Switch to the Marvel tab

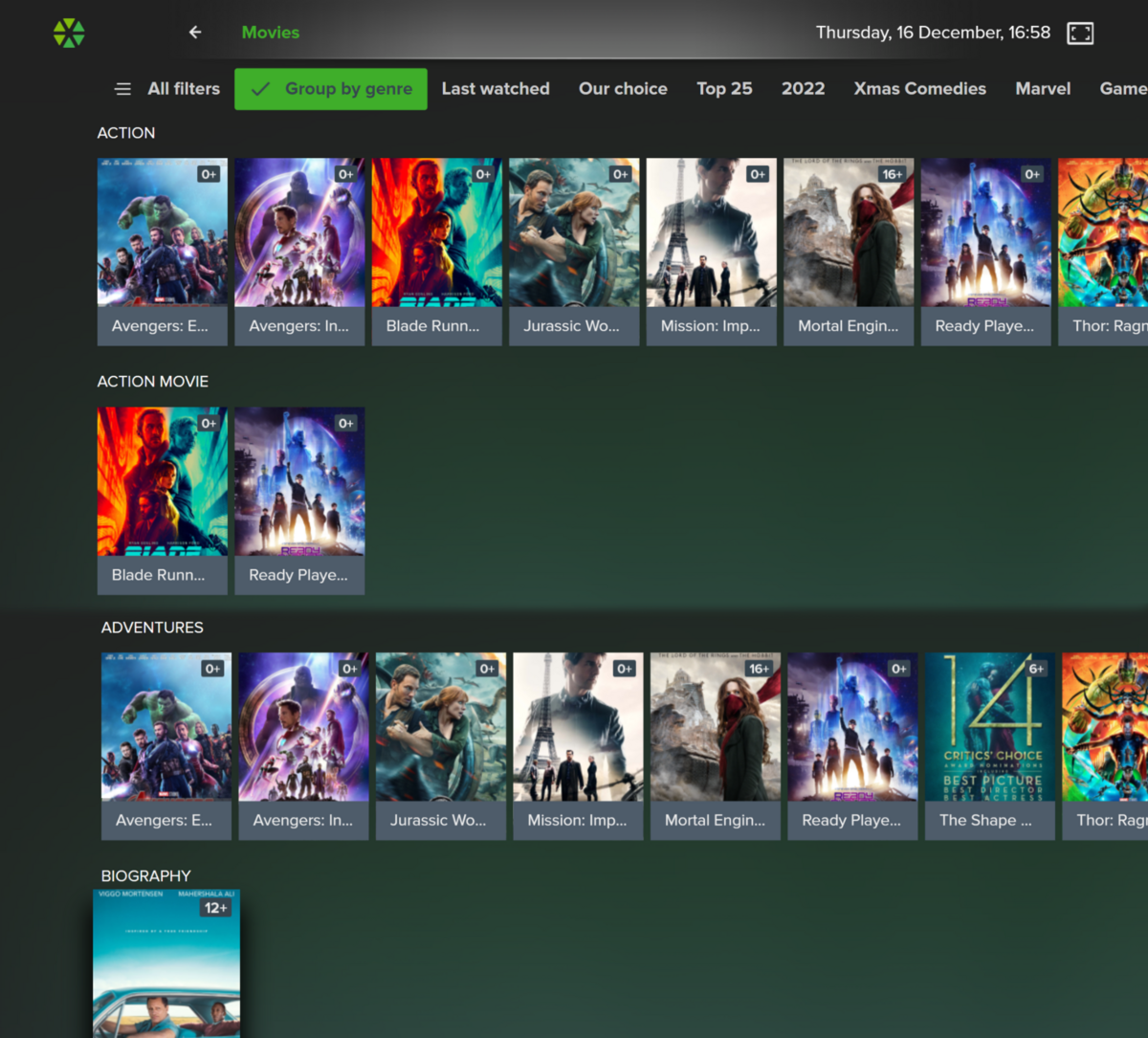(x=1043, y=89)
